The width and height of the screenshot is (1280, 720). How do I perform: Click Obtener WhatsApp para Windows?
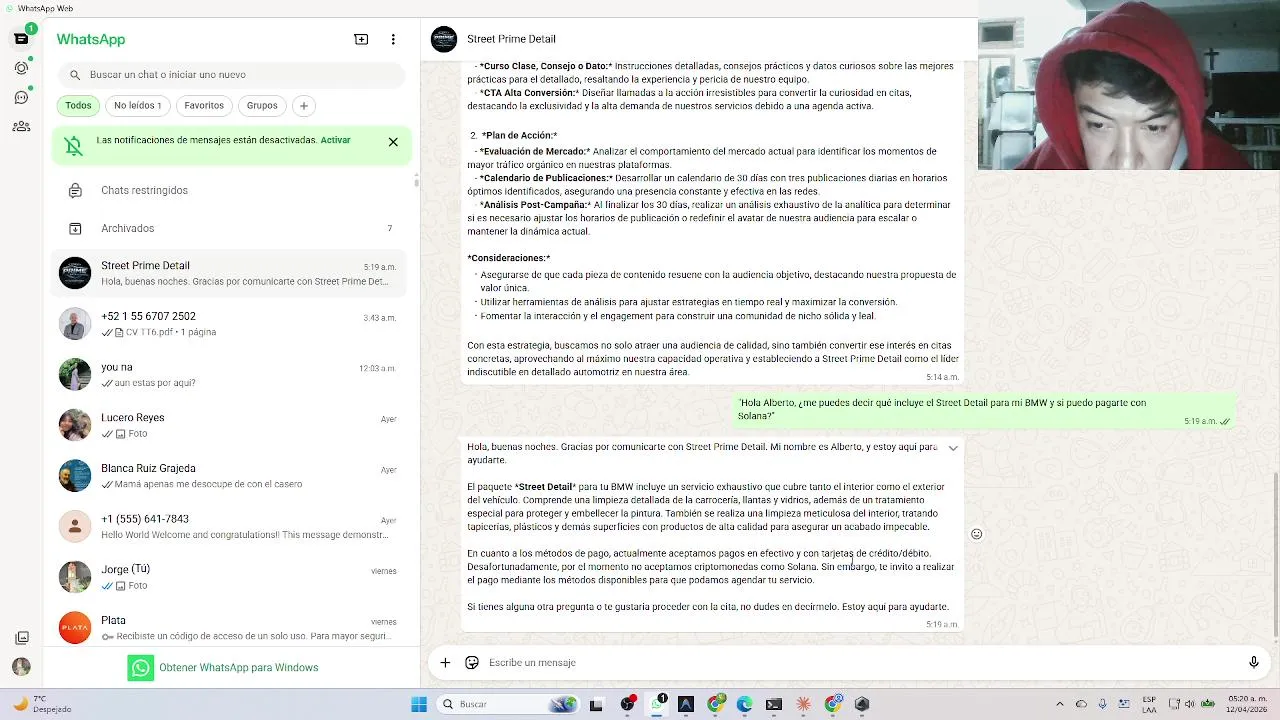(224, 668)
